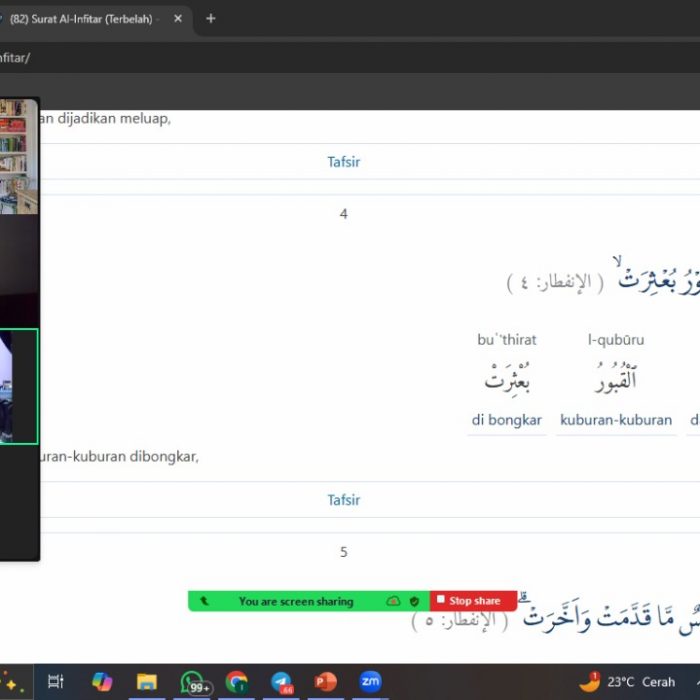
Task: Open Telegram from the taskbar
Action: [282, 682]
